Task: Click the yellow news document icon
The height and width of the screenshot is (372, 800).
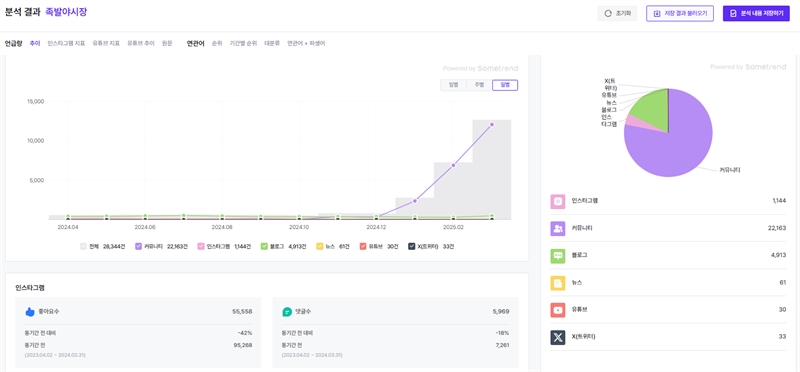Action: tap(558, 283)
